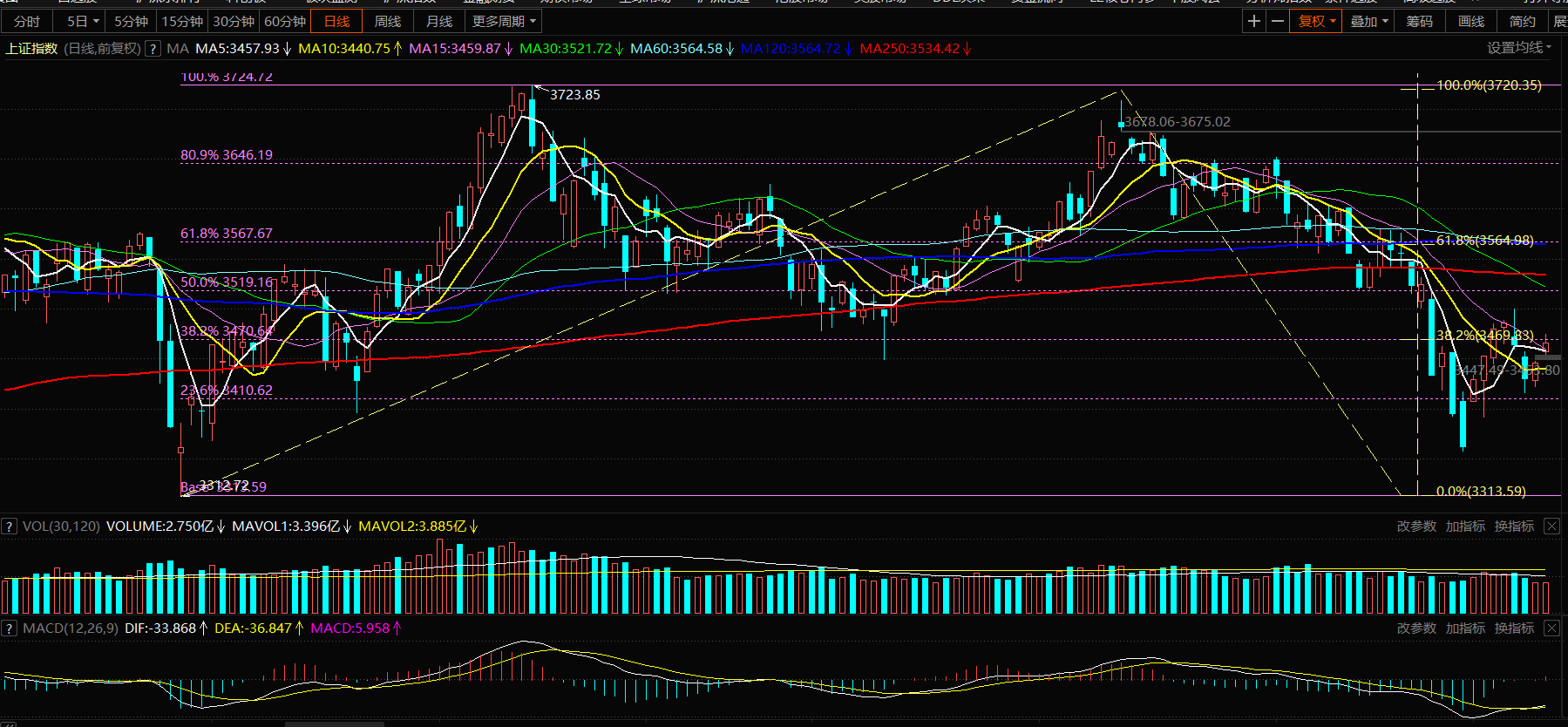Open help for the VOL indicator
The height and width of the screenshot is (727, 1568).
click(x=9, y=527)
